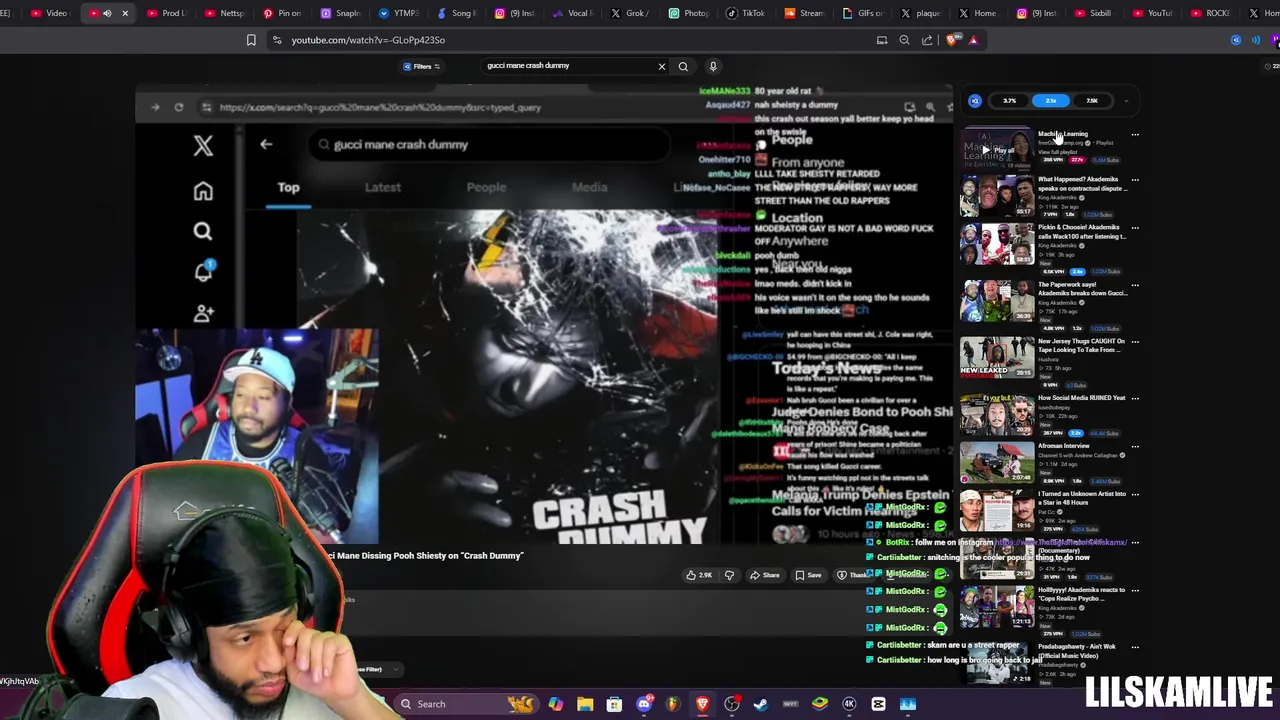The width and height of the screenshot is (1280, 720).
Task: Click the dislike thumbs-down icon
Action: tap(729, 575)
